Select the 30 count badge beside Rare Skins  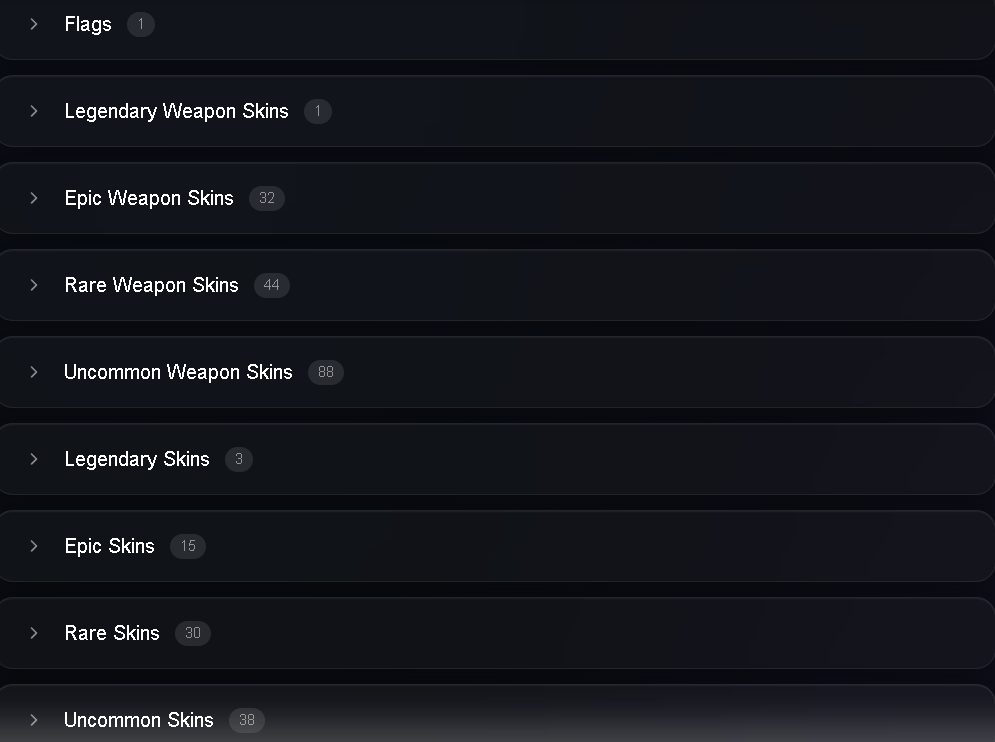point(193,633)
